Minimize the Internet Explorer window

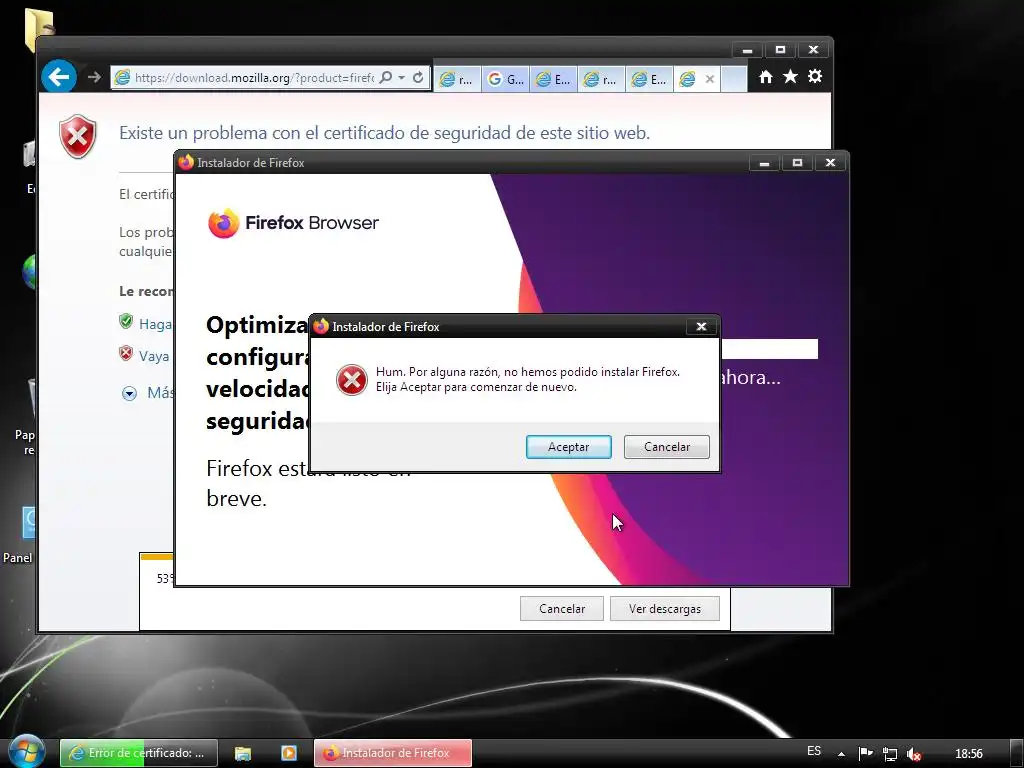[747, 50]
